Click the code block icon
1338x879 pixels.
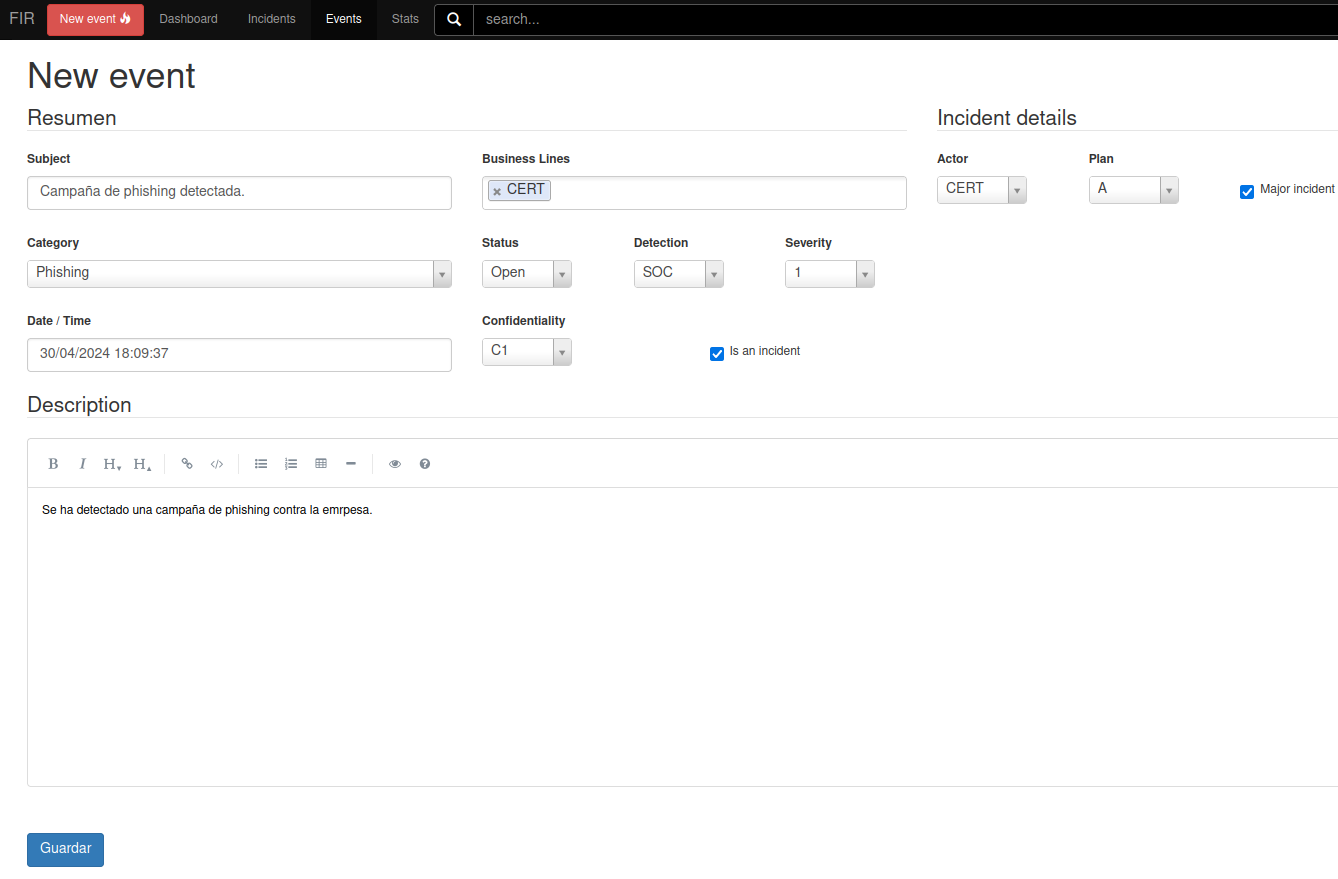point(216,464)
